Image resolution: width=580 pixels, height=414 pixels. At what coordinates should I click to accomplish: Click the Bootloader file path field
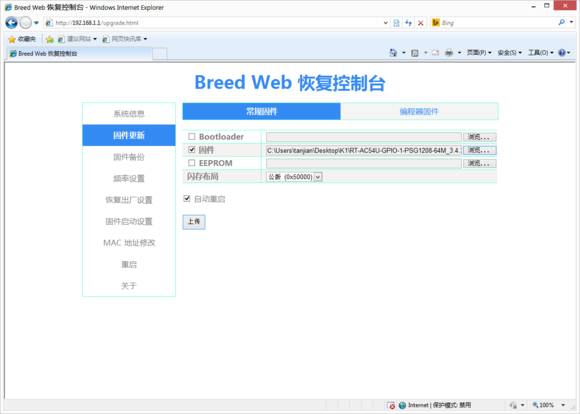tap(364, 137)
